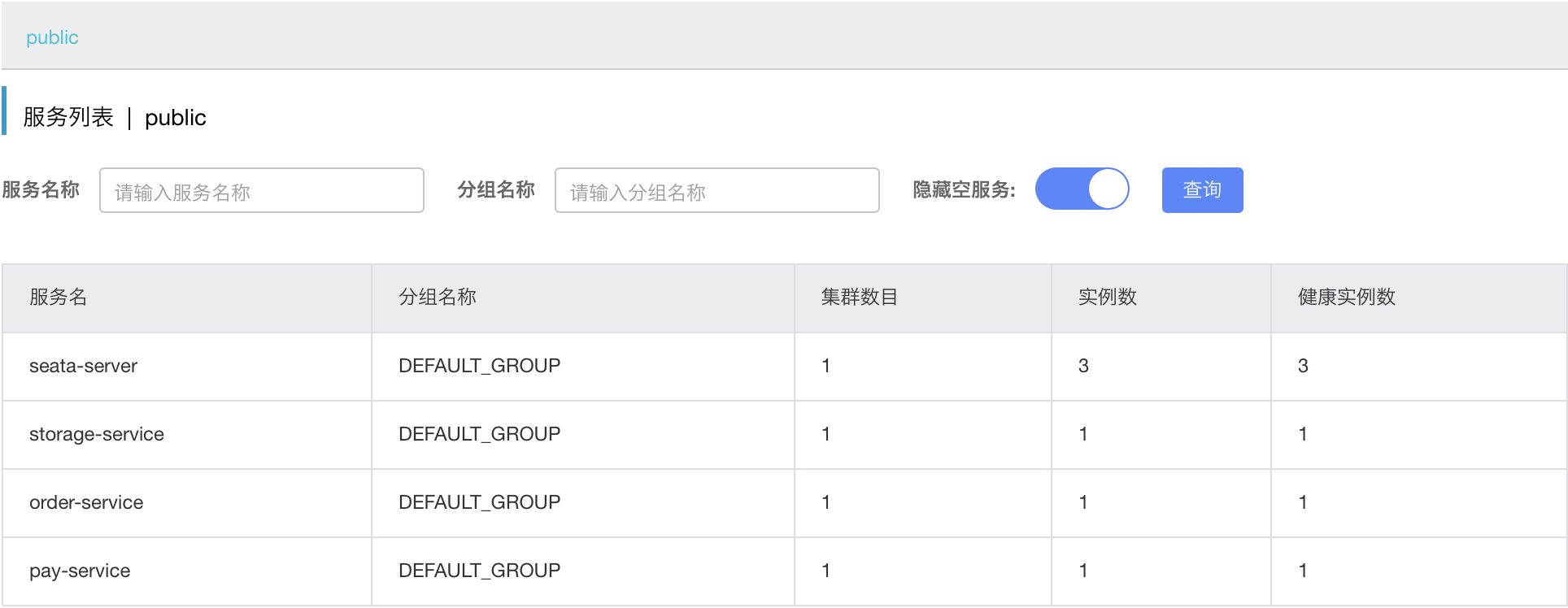Click the seata-server instance count cell
The height and width of the screenshot is (608, 1568).
pyautogui.click(x=1083, y=367)
